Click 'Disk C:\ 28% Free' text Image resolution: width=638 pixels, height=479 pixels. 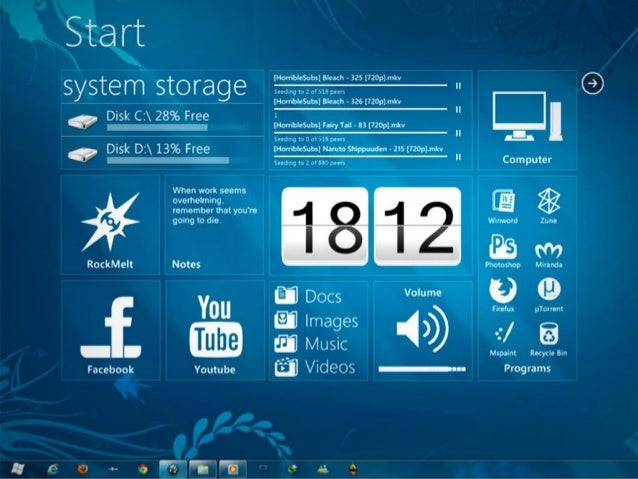click(x=157, y=116)
